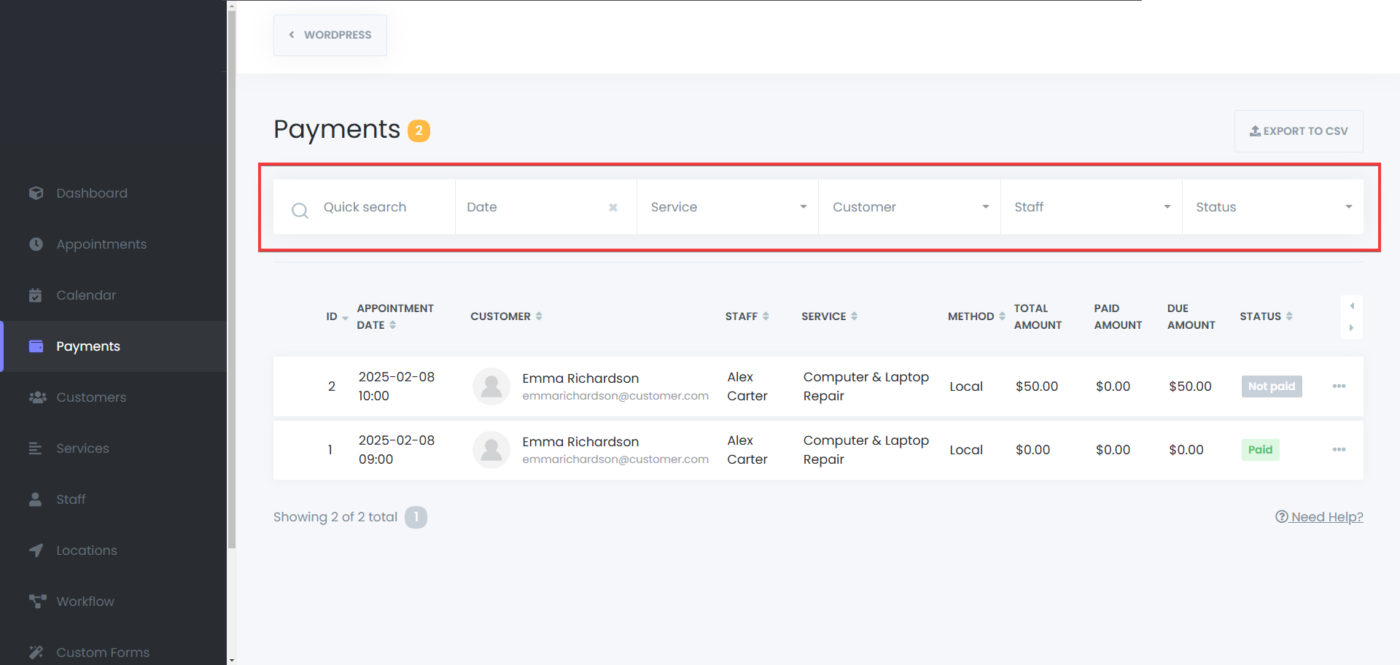Click the Customers group icon
This screenshot has height=665, width=1400.
[x=37, y=397]
